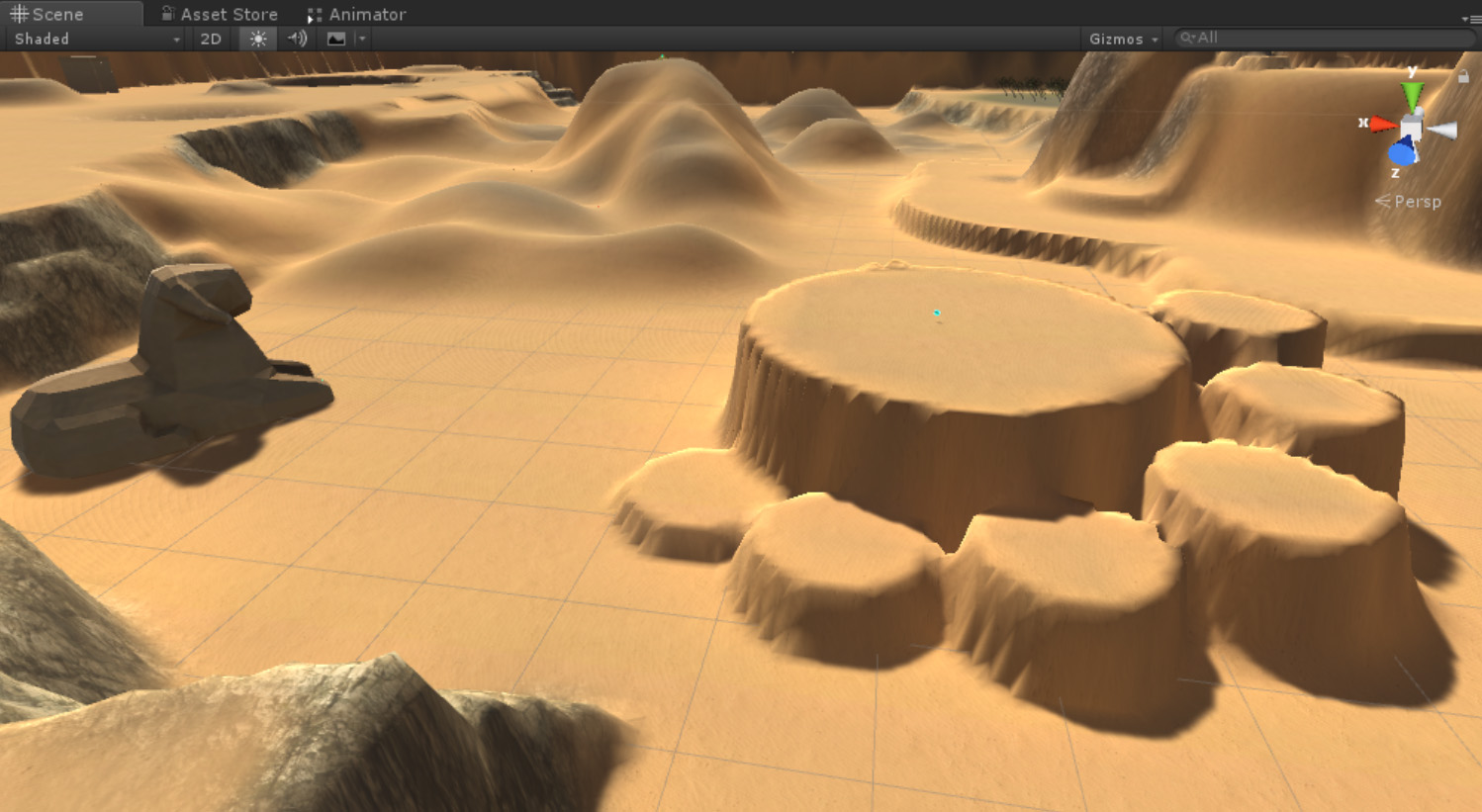
Task: Toggle 2D view mode
Action: [x=211, y=39]
